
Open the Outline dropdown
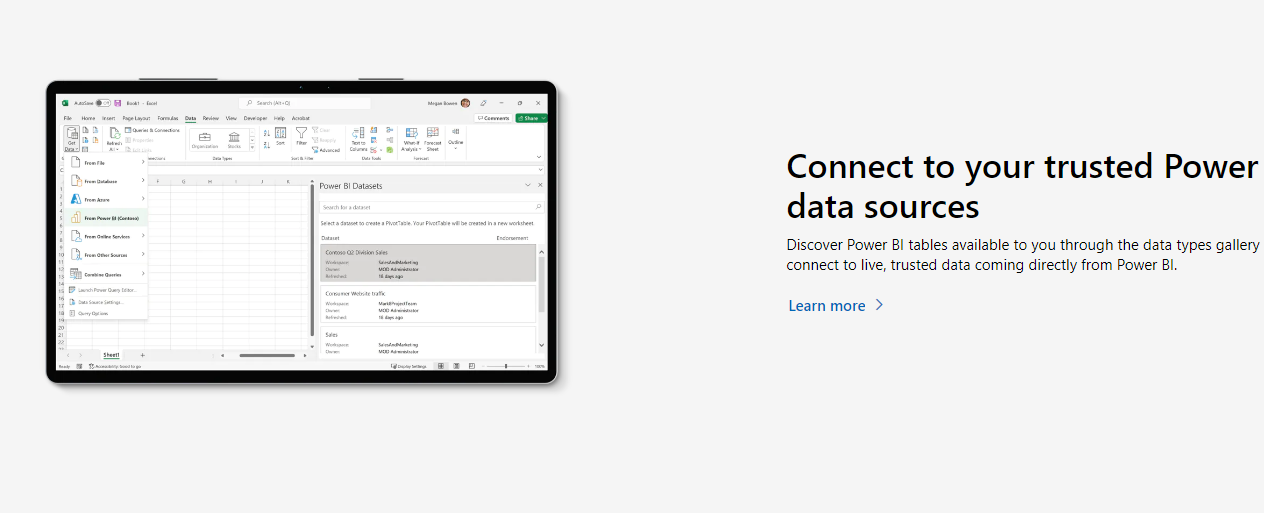456,137
